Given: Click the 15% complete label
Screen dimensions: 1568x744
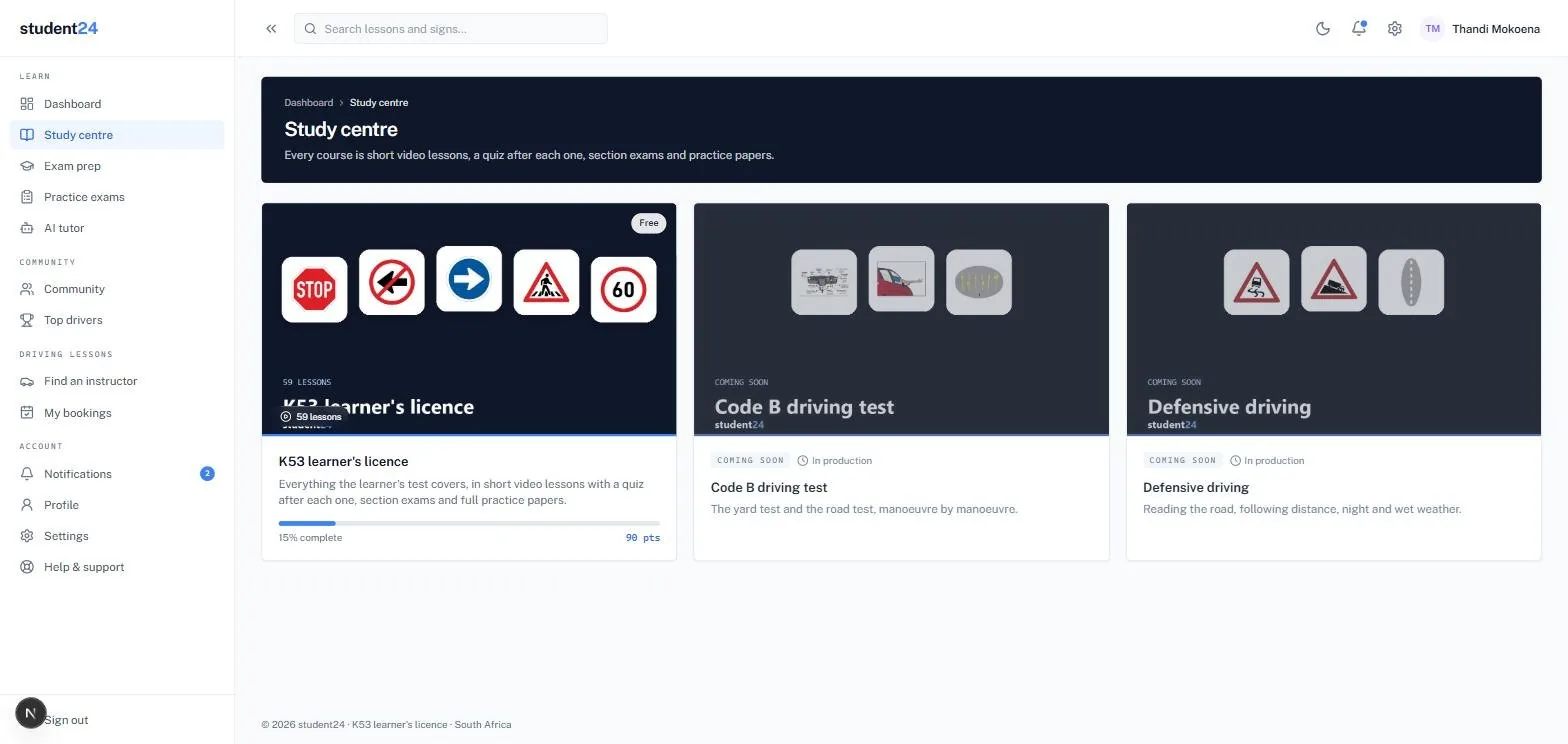Looking at the screenshot, I should pyautogui.click(x=310, y=538).
